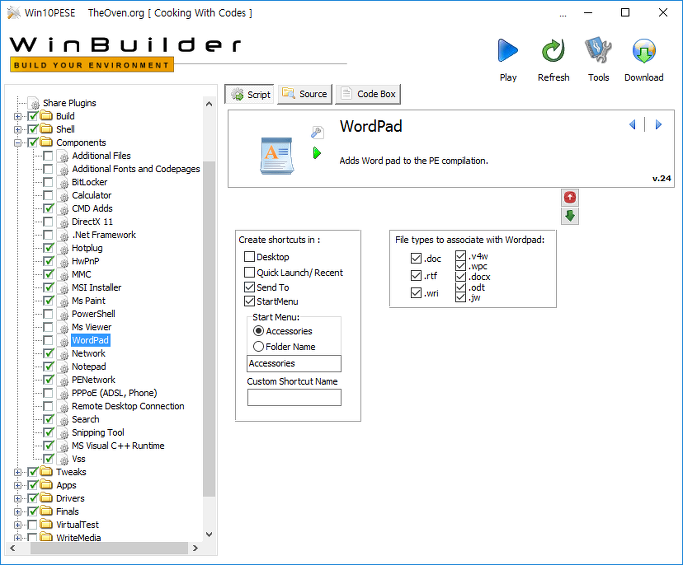Image resolution: width=683 pixels, height=565 pixels.
Task: Click the red up arrow button
Action: [570, 198]
